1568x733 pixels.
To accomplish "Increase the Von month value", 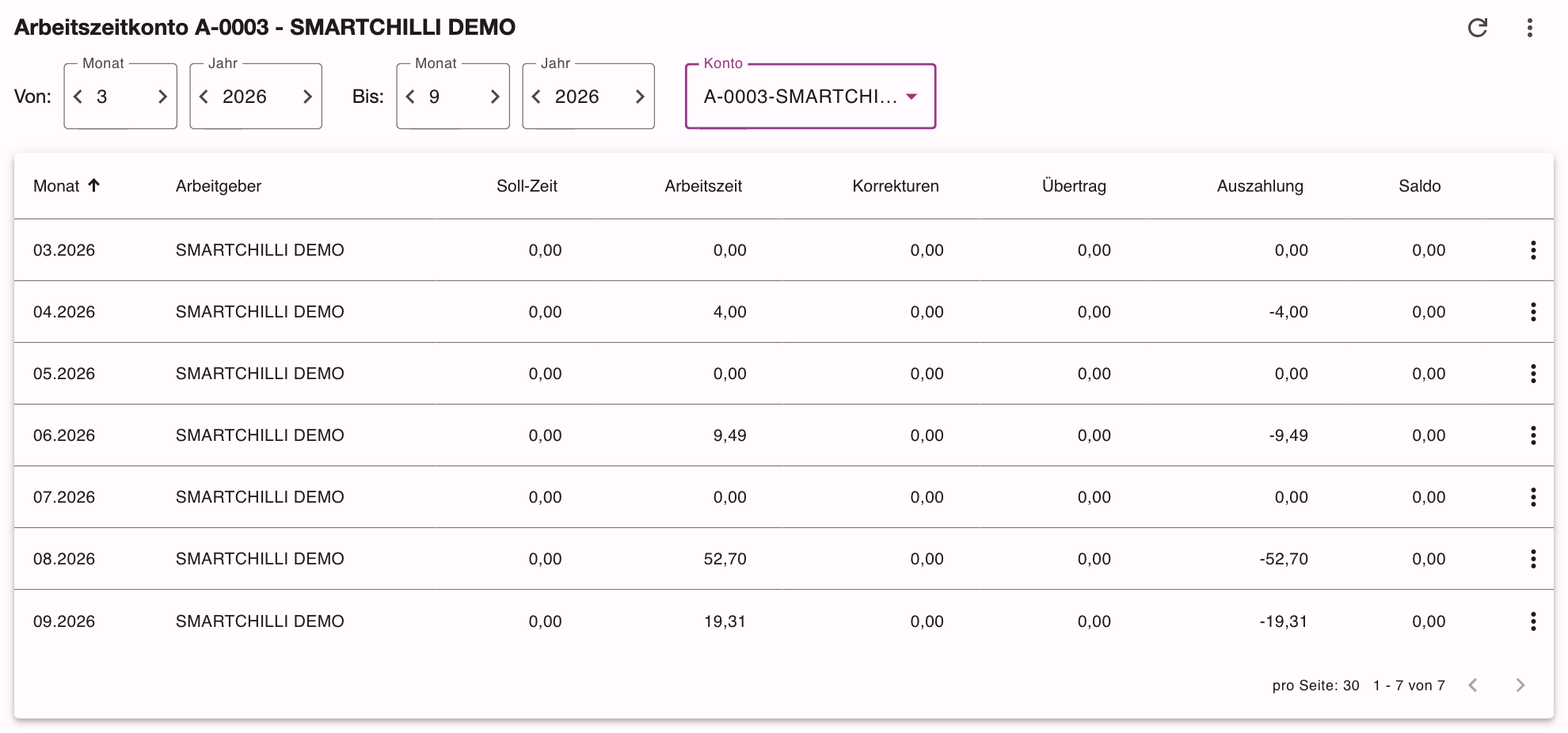I will point(162,97).
